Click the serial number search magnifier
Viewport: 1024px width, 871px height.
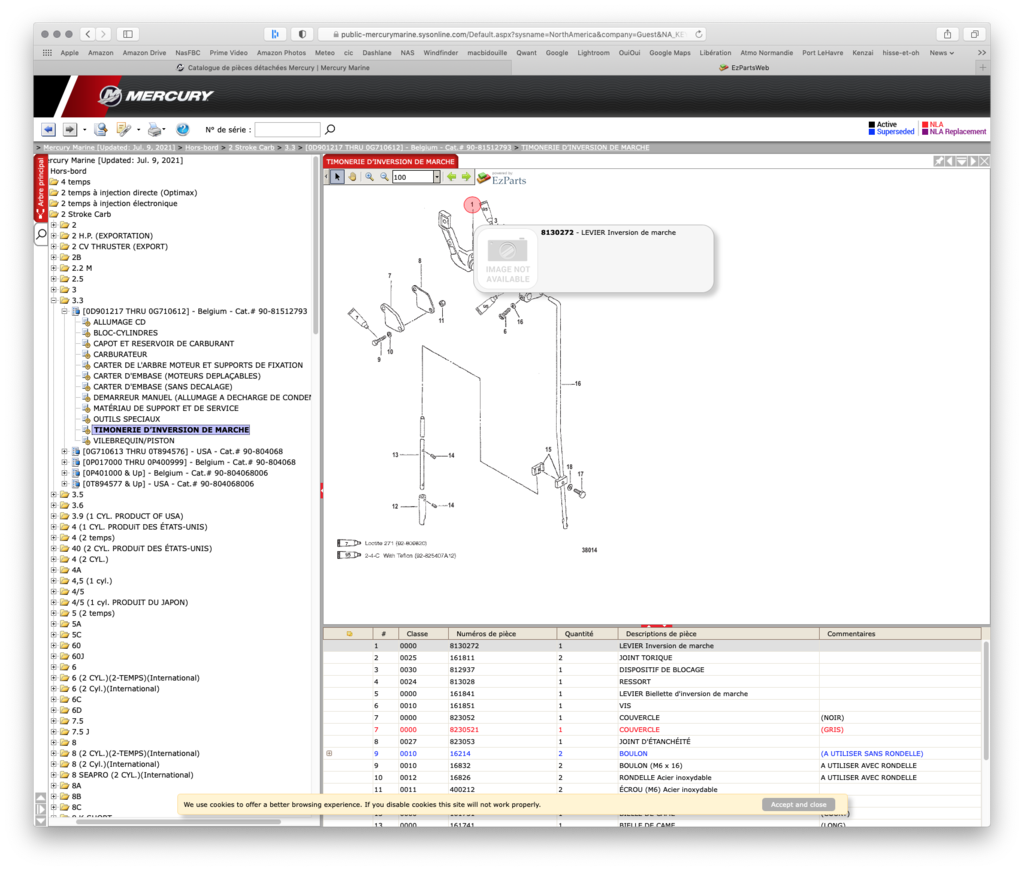[330, 129]
